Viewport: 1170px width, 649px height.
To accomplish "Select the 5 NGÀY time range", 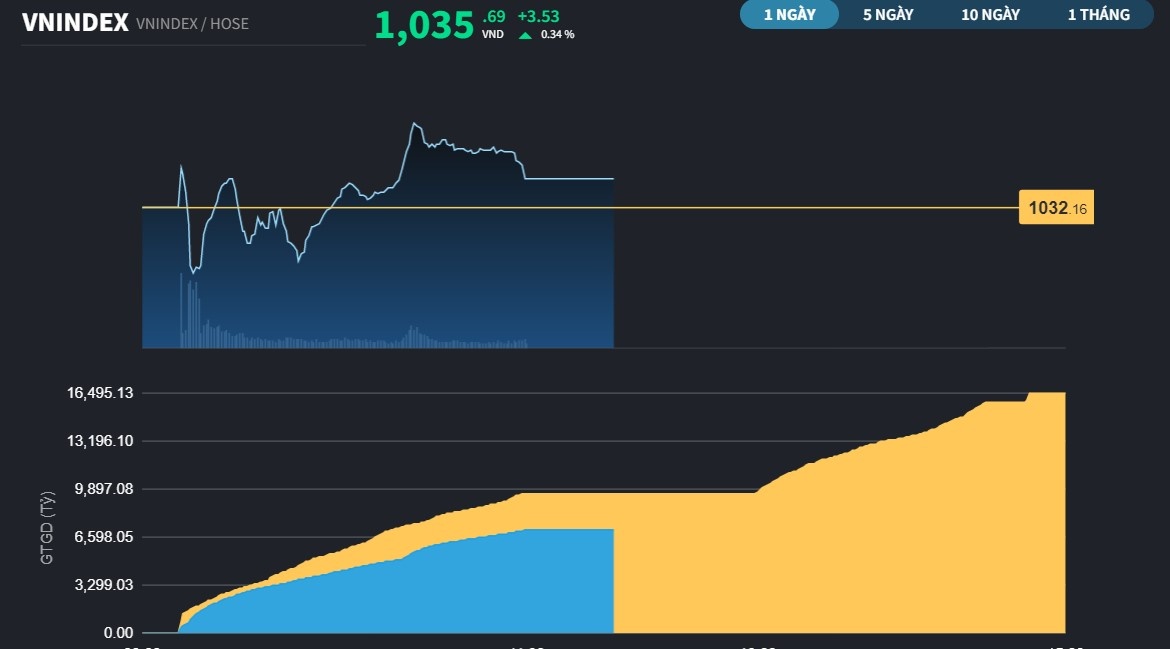I will click(x=886, y=14).
